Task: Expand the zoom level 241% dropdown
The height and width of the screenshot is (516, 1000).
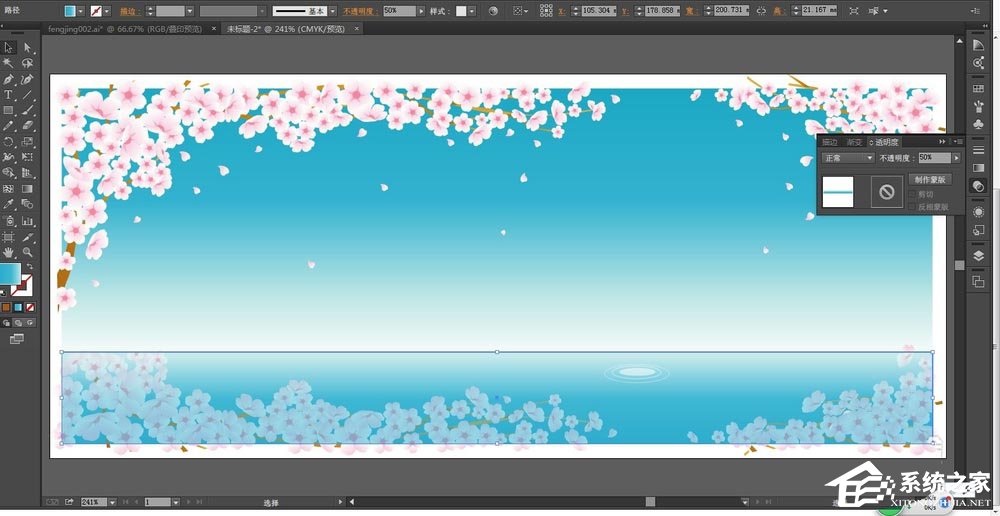Action: [x=112, y=502]
